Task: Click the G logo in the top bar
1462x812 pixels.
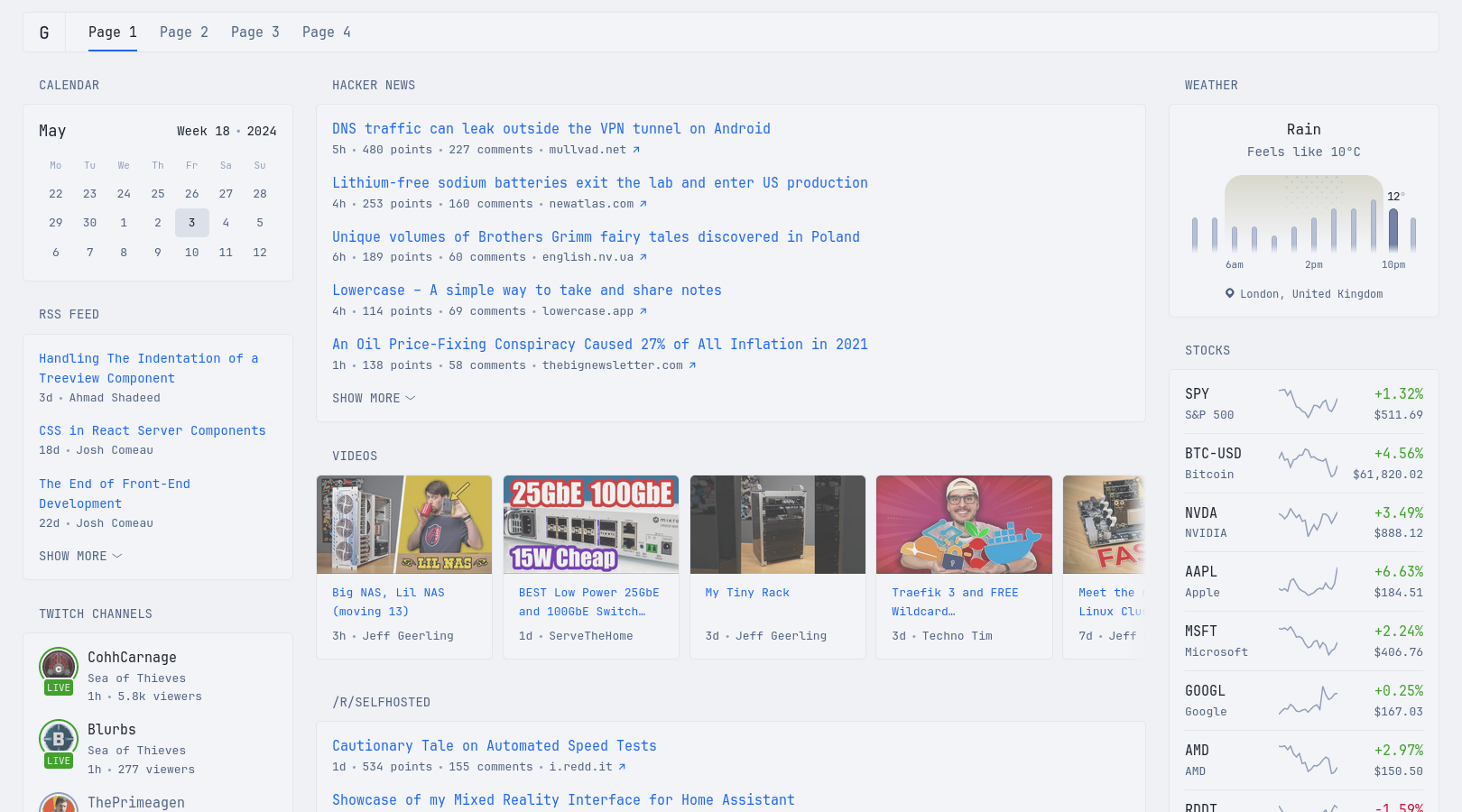Action: tap(44, 32)
